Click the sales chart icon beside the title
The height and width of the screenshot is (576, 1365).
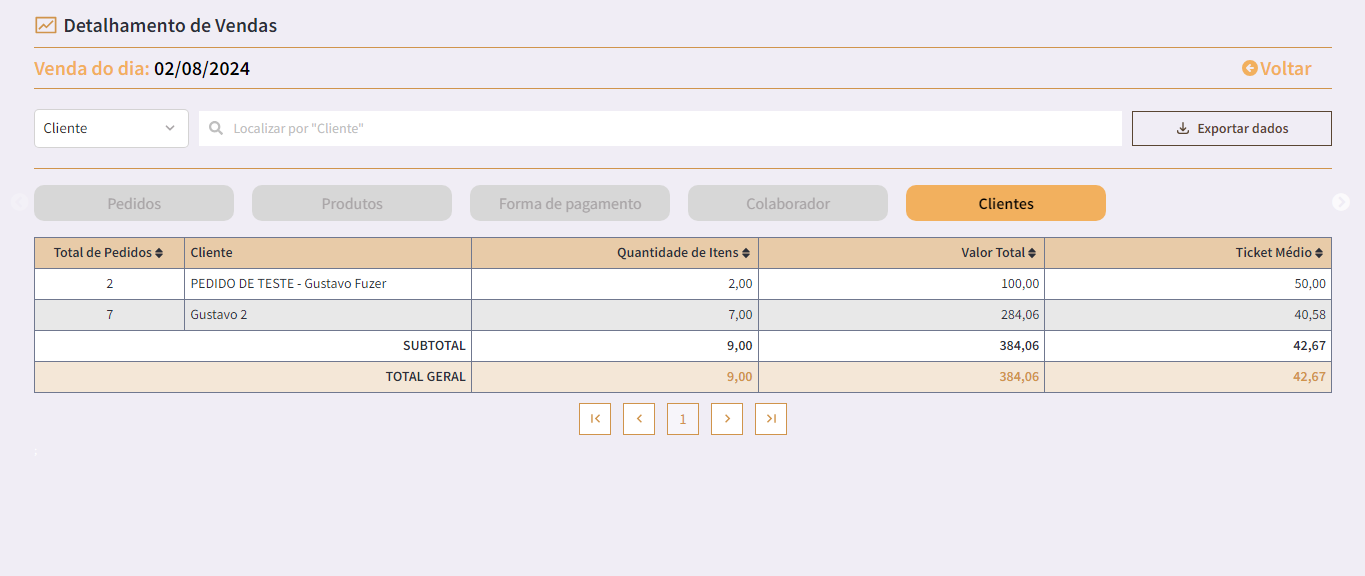point(46,26)
